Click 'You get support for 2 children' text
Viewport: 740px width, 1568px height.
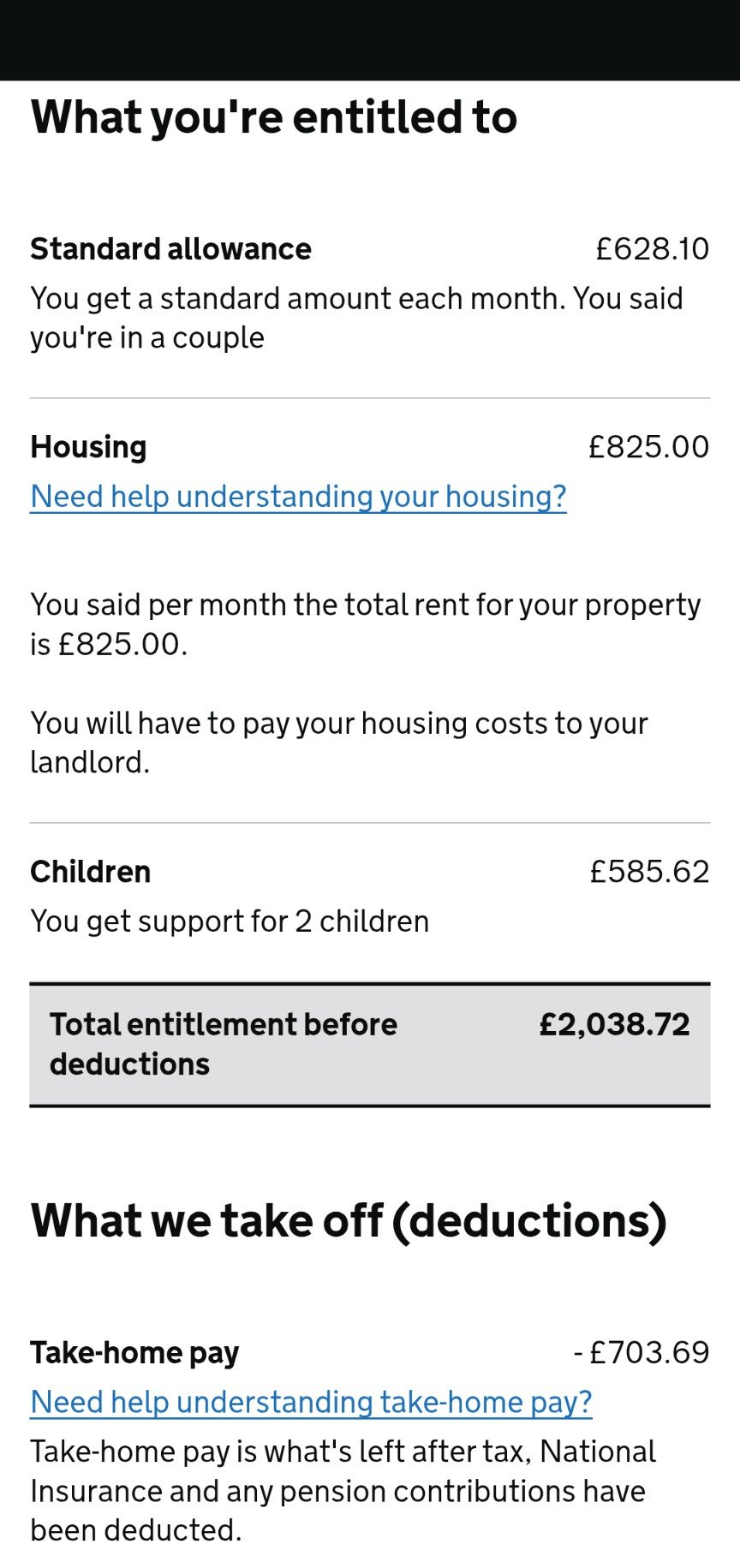[x=230, y=921]
